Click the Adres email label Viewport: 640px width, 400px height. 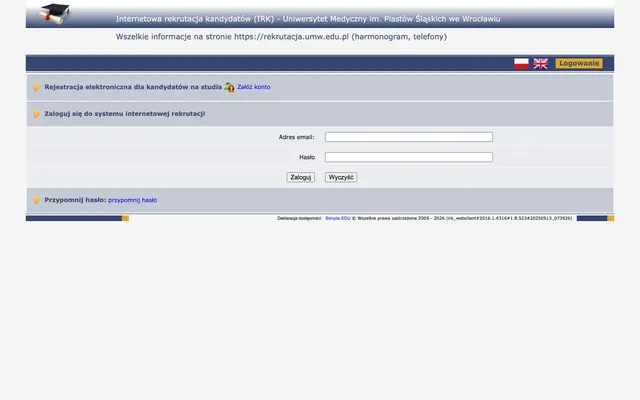coord(296,137)
